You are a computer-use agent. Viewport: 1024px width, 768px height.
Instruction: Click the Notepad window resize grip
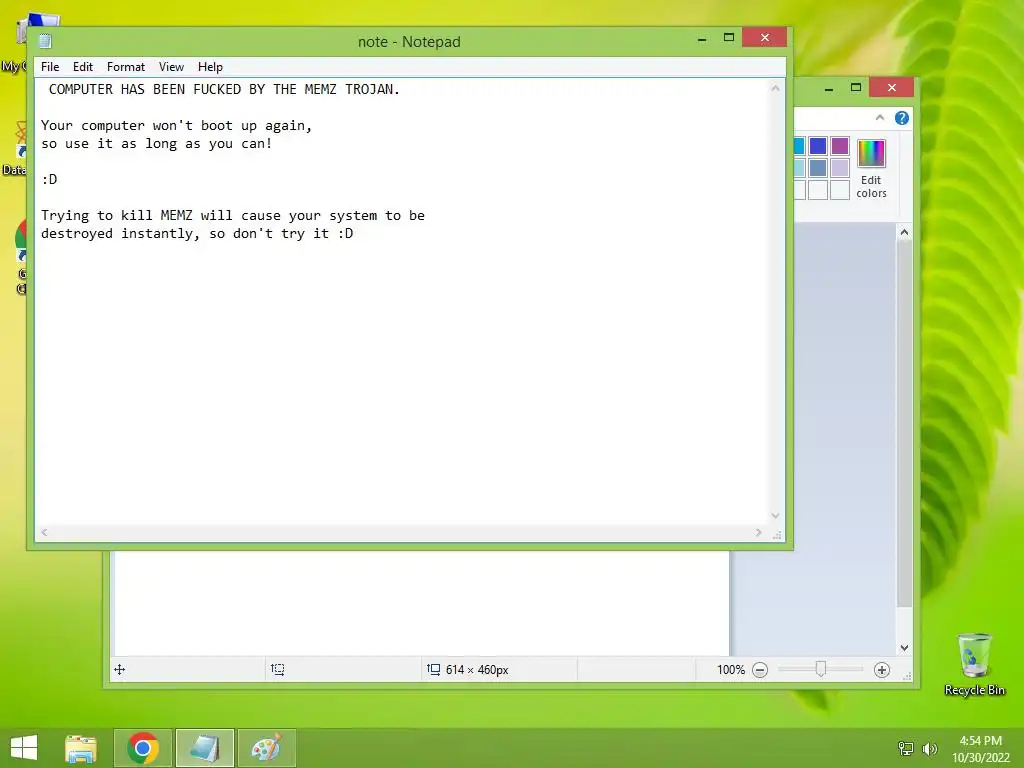click(x=777, y=536)
